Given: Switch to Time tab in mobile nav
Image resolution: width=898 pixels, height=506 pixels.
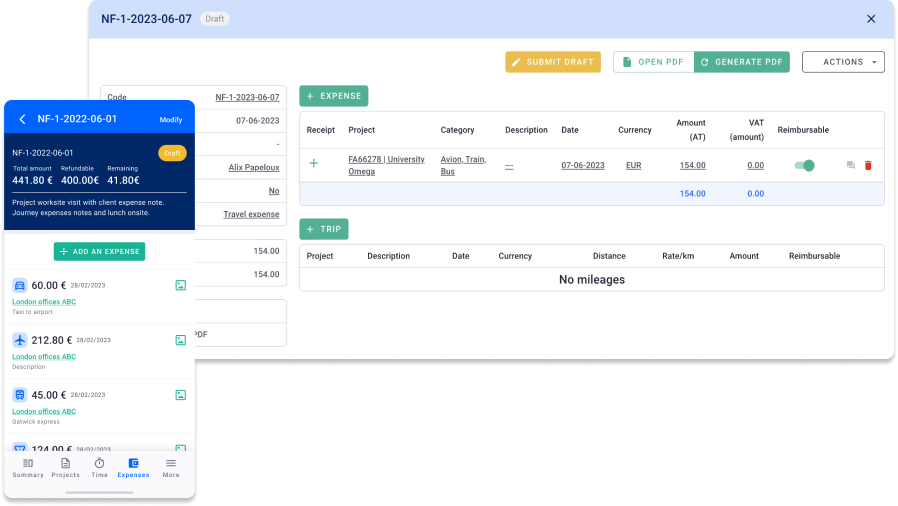Looking at the screenshot, I should [100, 468].
